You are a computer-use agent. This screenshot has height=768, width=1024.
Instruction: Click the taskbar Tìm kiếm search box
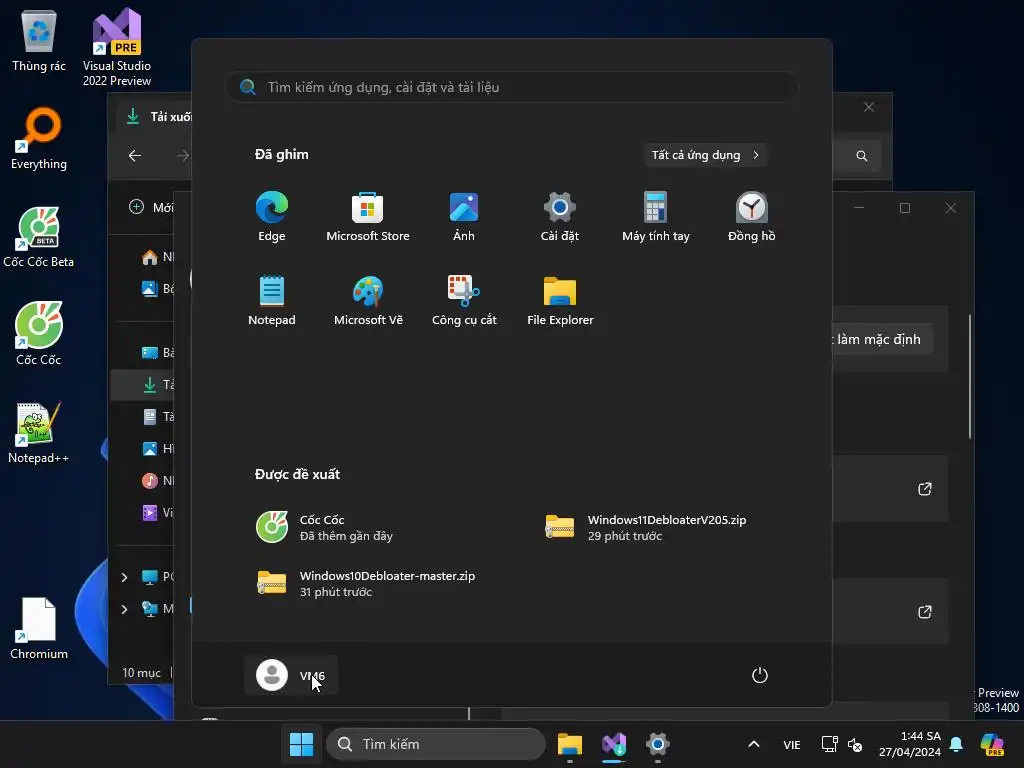[x=436, y=744]
